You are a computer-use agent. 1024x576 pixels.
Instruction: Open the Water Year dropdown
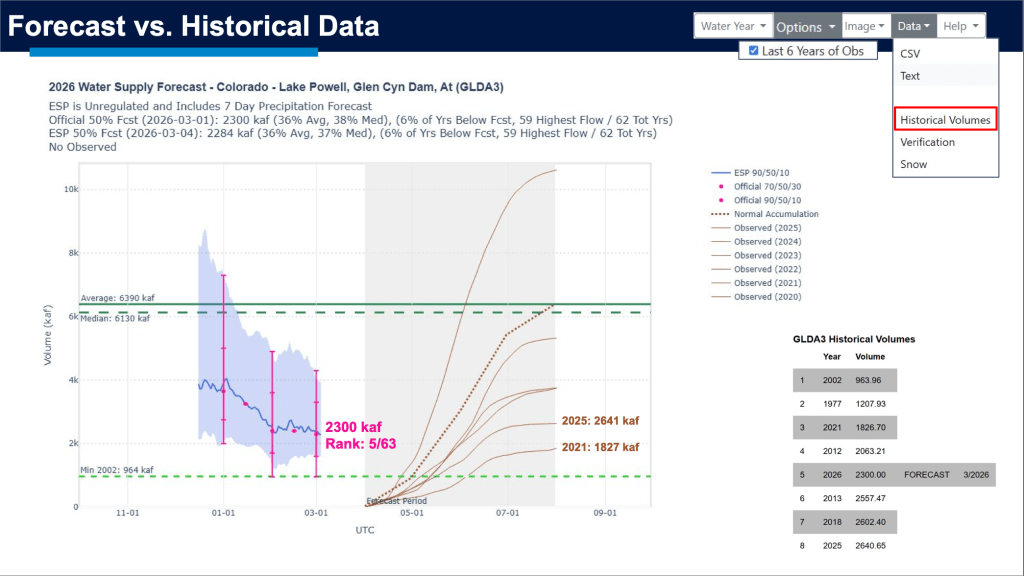(734, 26)
